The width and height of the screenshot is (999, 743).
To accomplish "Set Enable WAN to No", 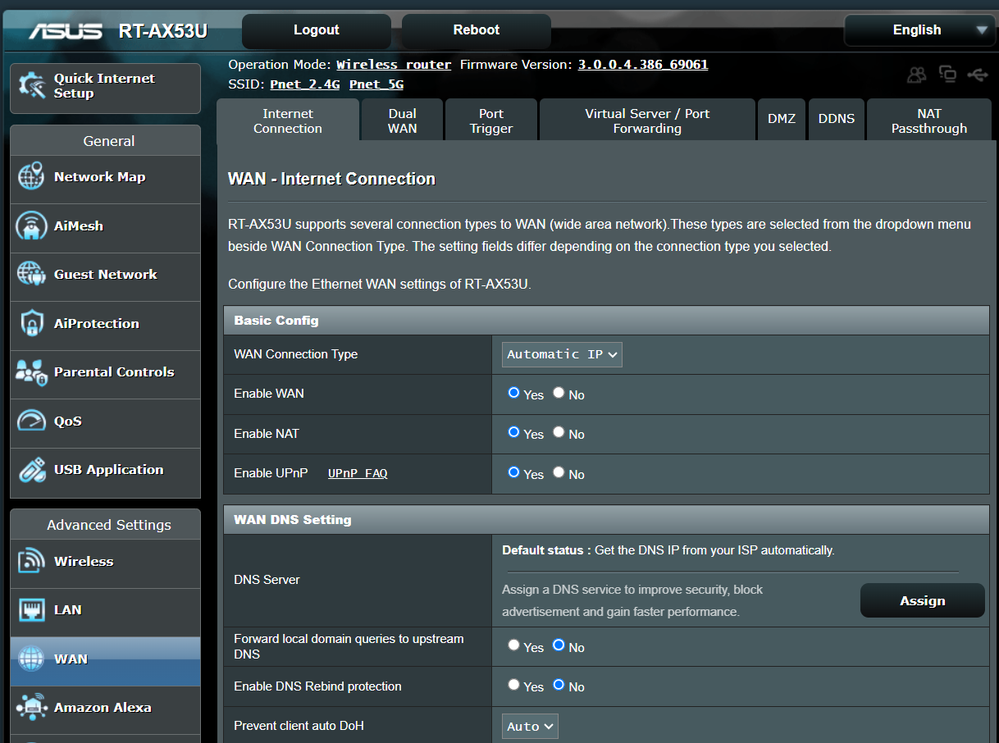I will pyautogui.click(x=559, y=394).
